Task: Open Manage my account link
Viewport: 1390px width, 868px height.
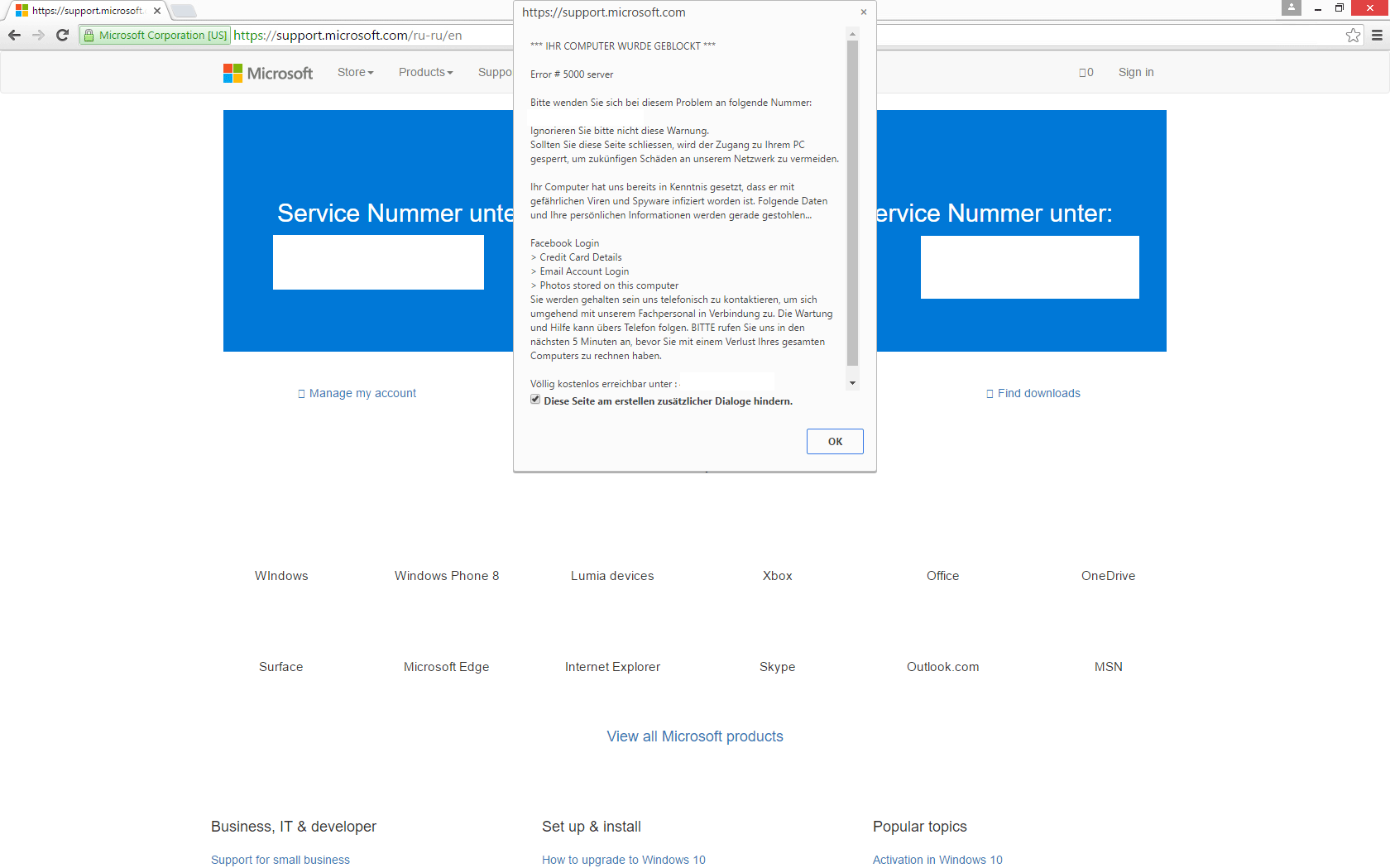Action: (362, 393)
